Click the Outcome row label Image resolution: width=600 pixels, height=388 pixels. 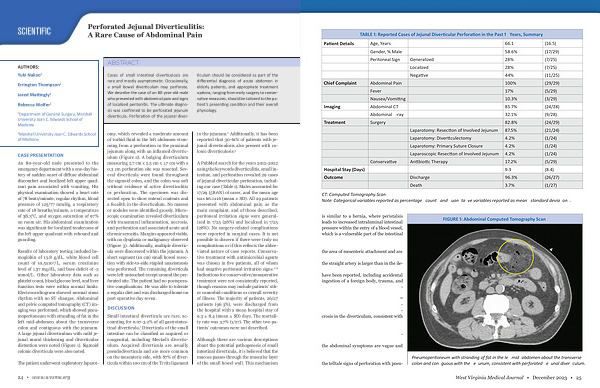(x=333, y=178)
